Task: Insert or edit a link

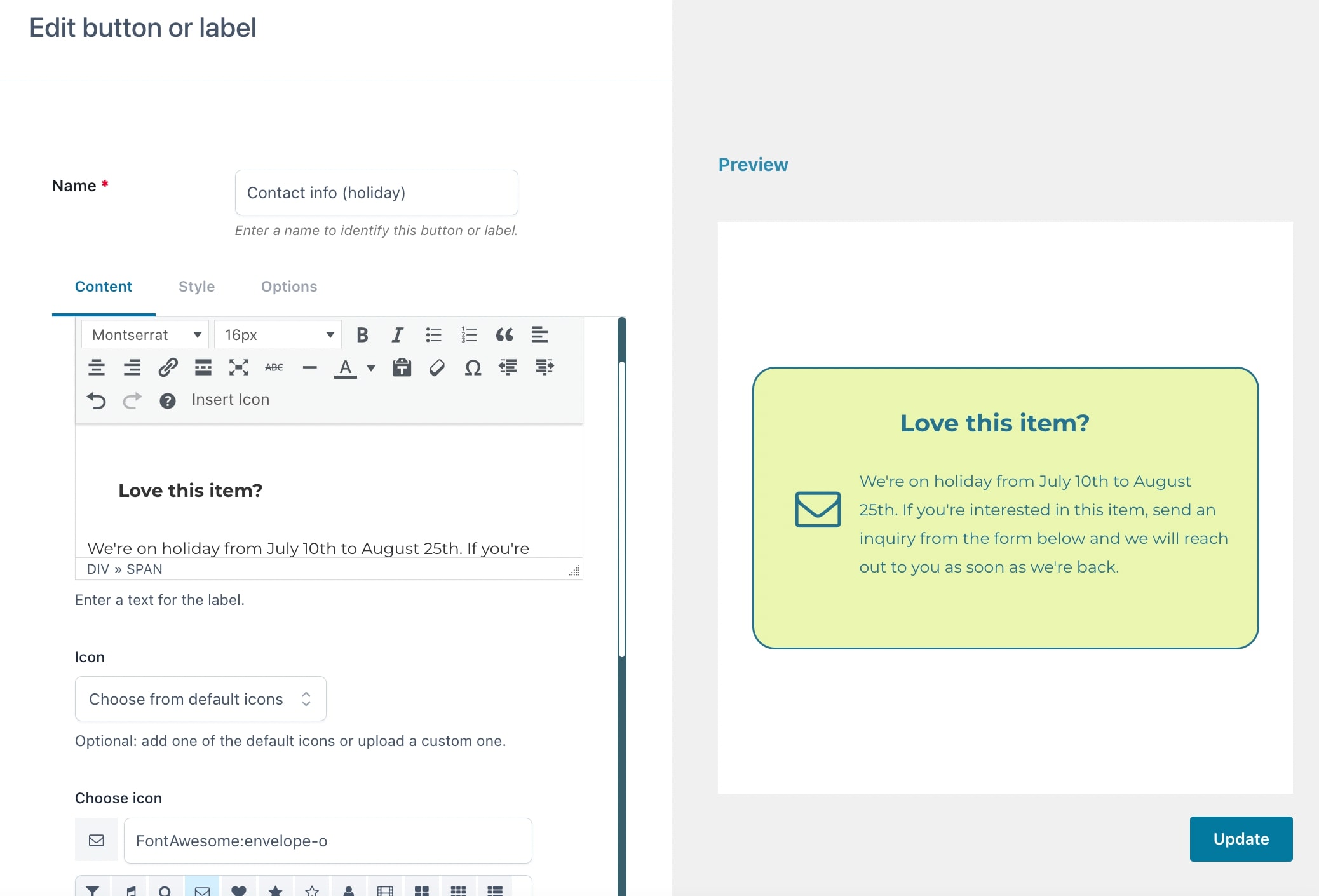Action: pyautogui.click(x=168, y=367)
